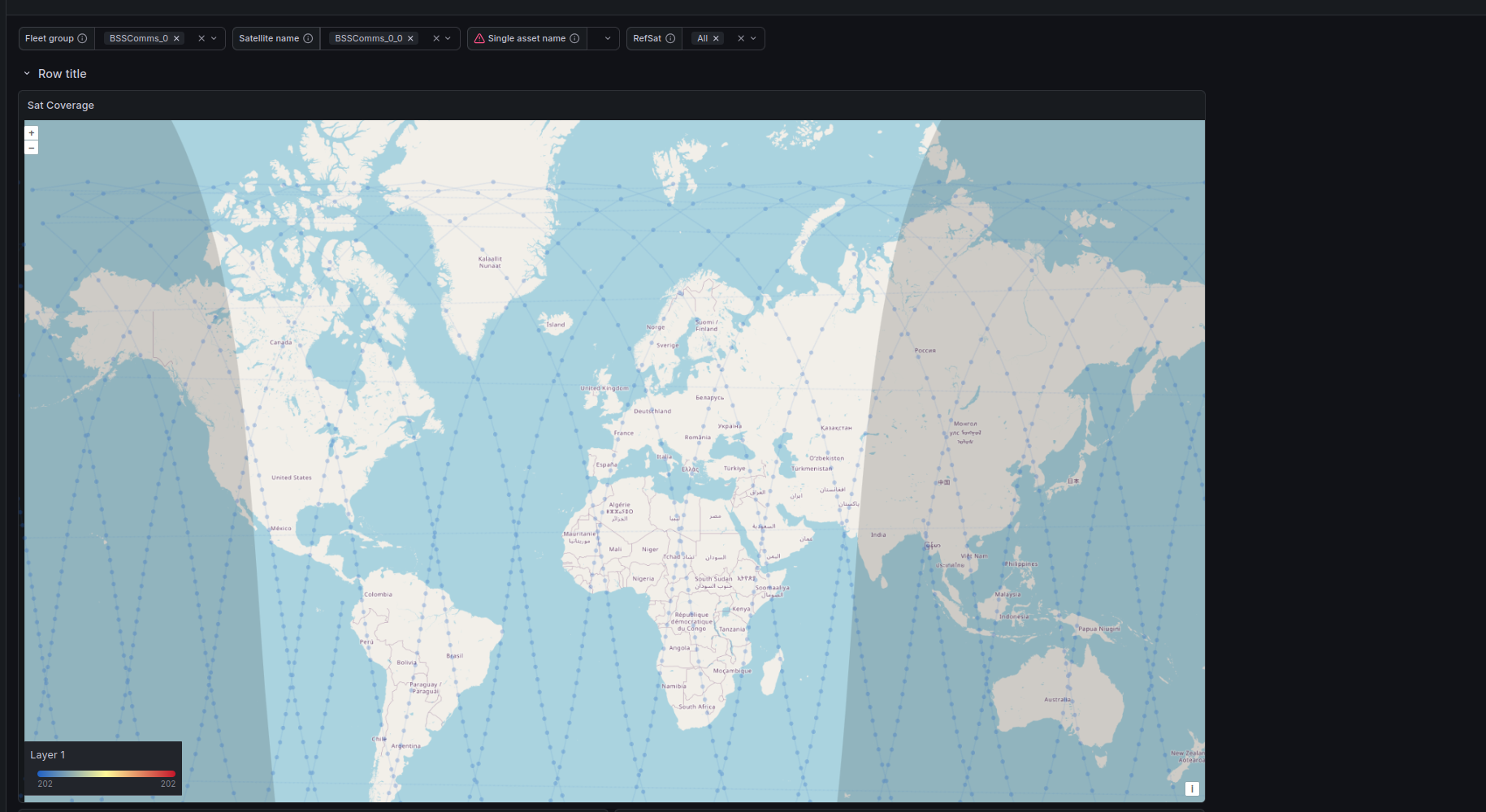The width and height of the screenshot is (1486, 812).
Task: Click the Layer 1 color gradient legend
Action: pyautogui.click(x=106, y=774)
